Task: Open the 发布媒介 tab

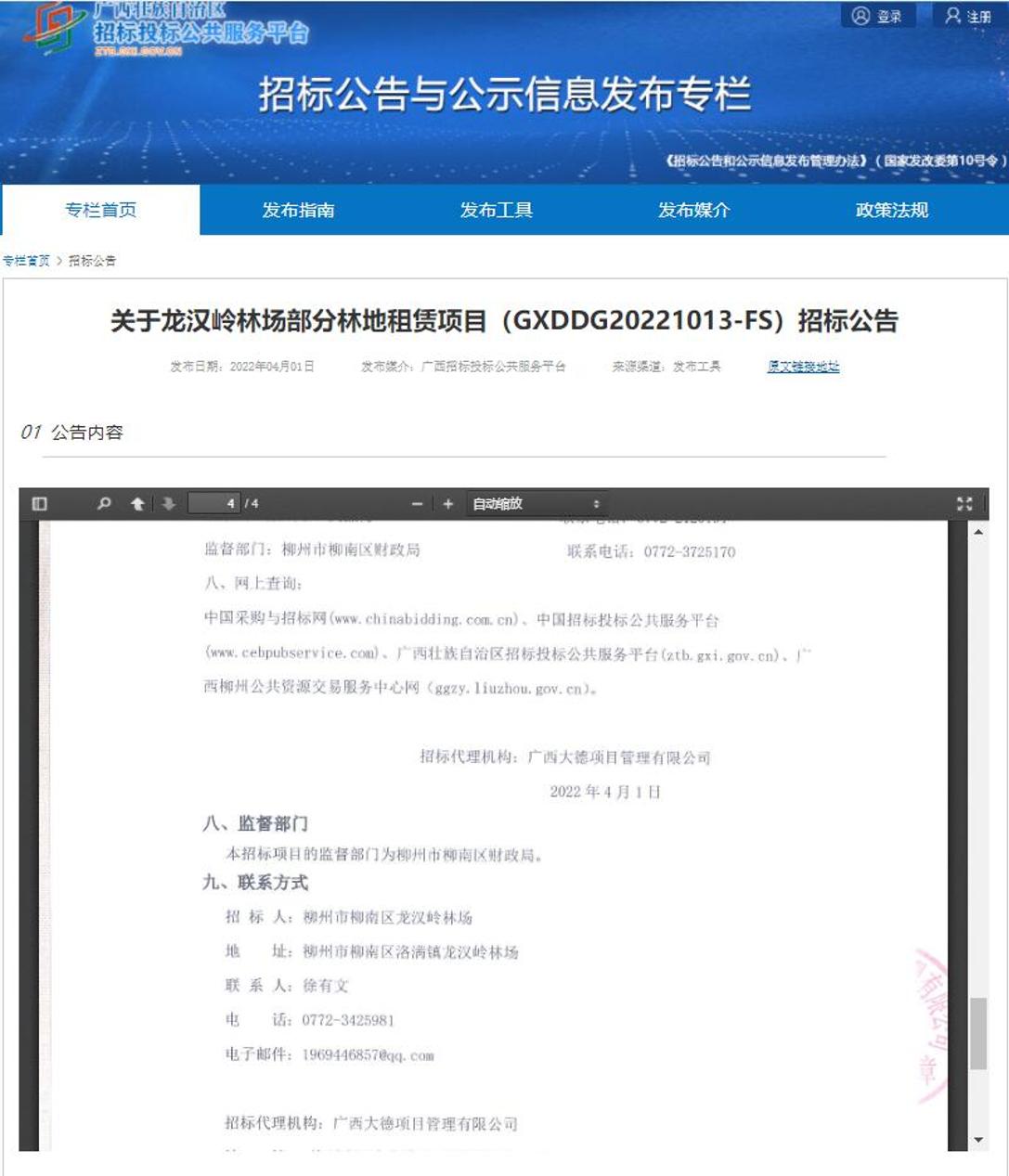Action: coord(694,210)
